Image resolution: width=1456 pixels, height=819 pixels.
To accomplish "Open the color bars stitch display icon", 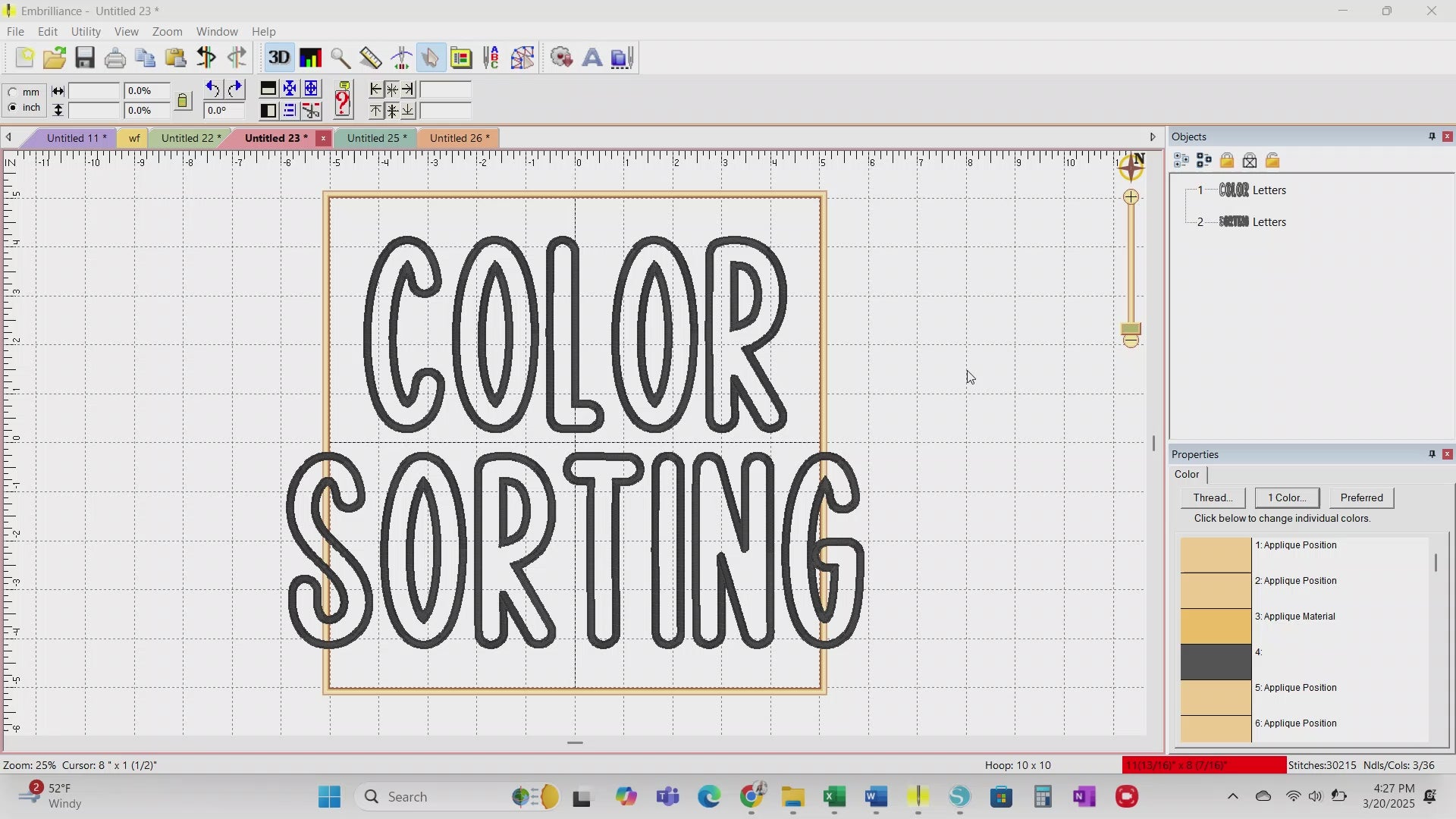I will click(x=310, y=58).
